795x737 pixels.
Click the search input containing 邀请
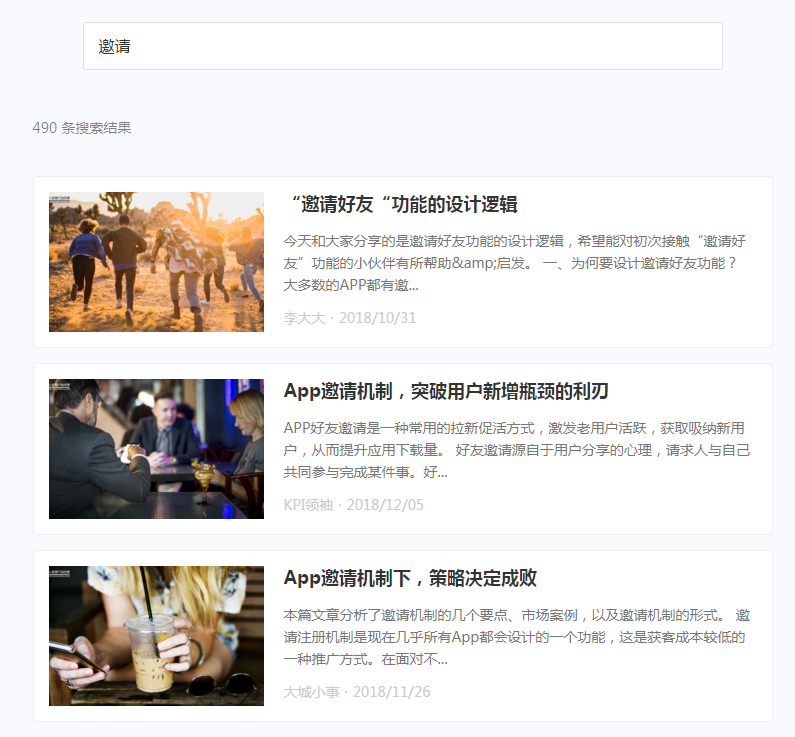(402, 46)
